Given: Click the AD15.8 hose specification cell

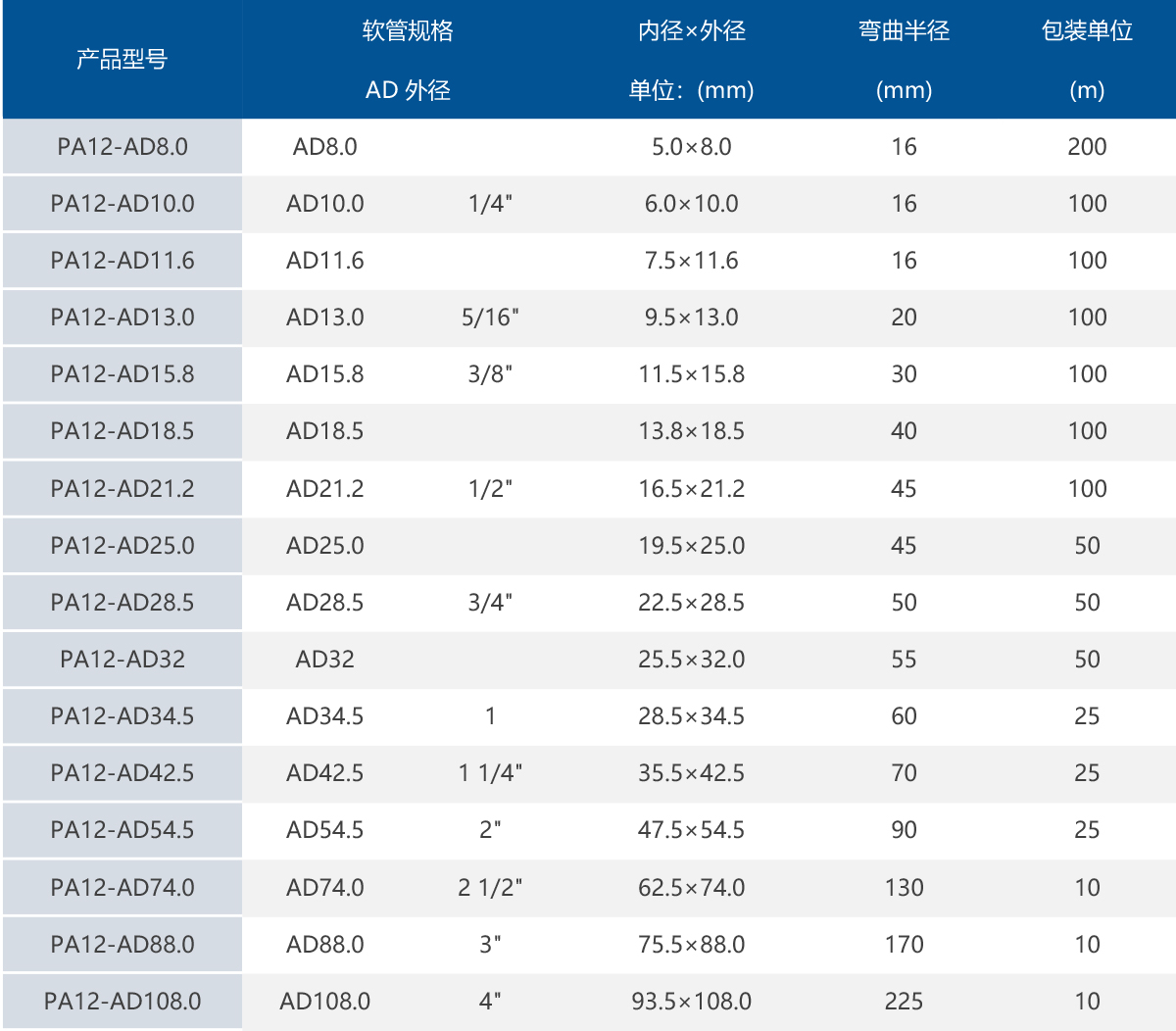Looking at the screenshot, I should [325, 374].
